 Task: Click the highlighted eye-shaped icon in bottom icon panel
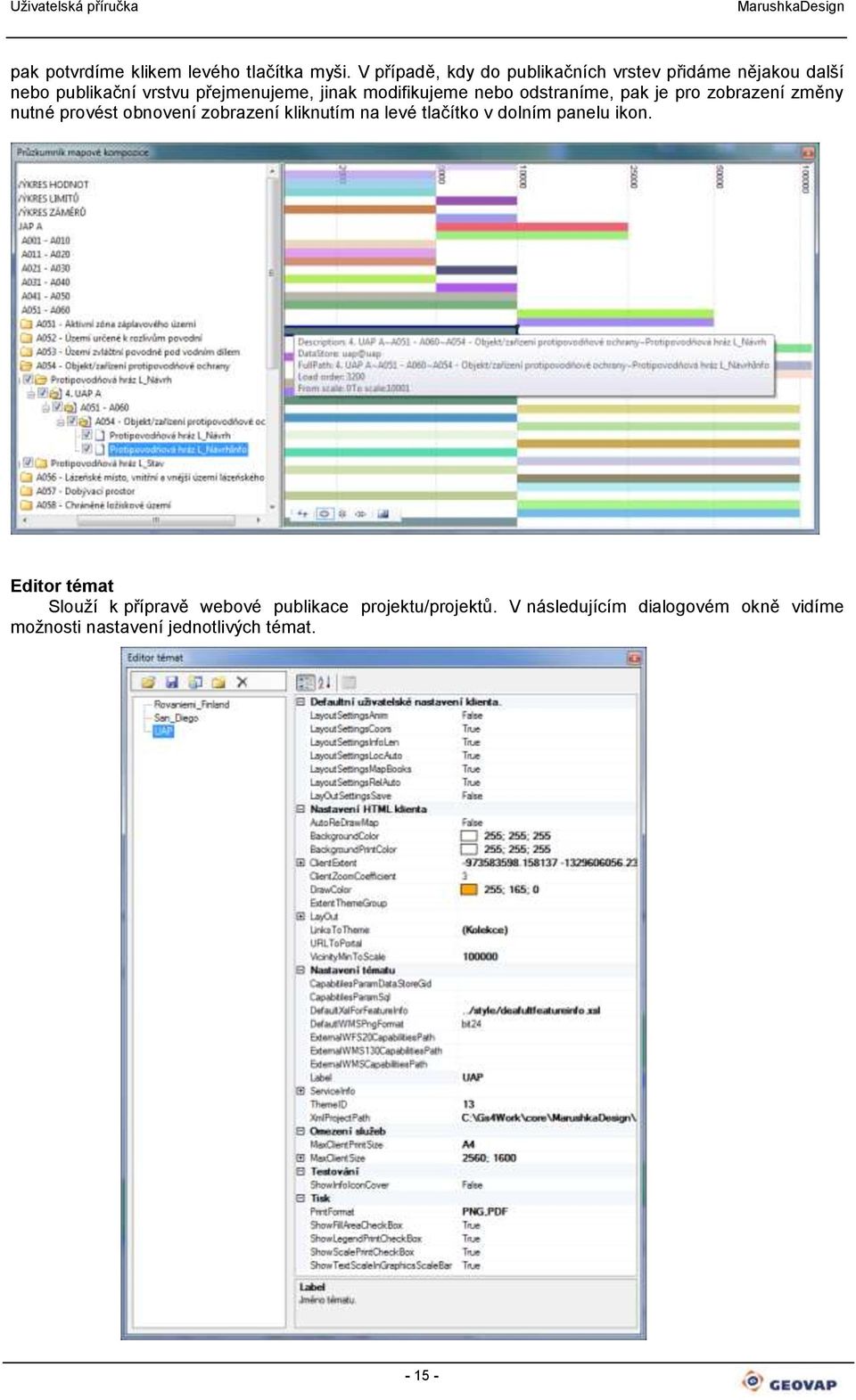click(x=325, y=514)
